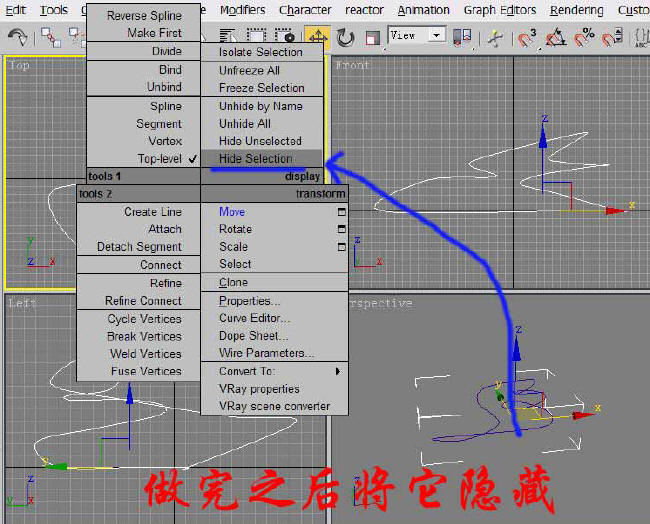The width and height of the screenshot is (650, 524).
Task: Open the Rendering menu
Action: click(577, 10)
